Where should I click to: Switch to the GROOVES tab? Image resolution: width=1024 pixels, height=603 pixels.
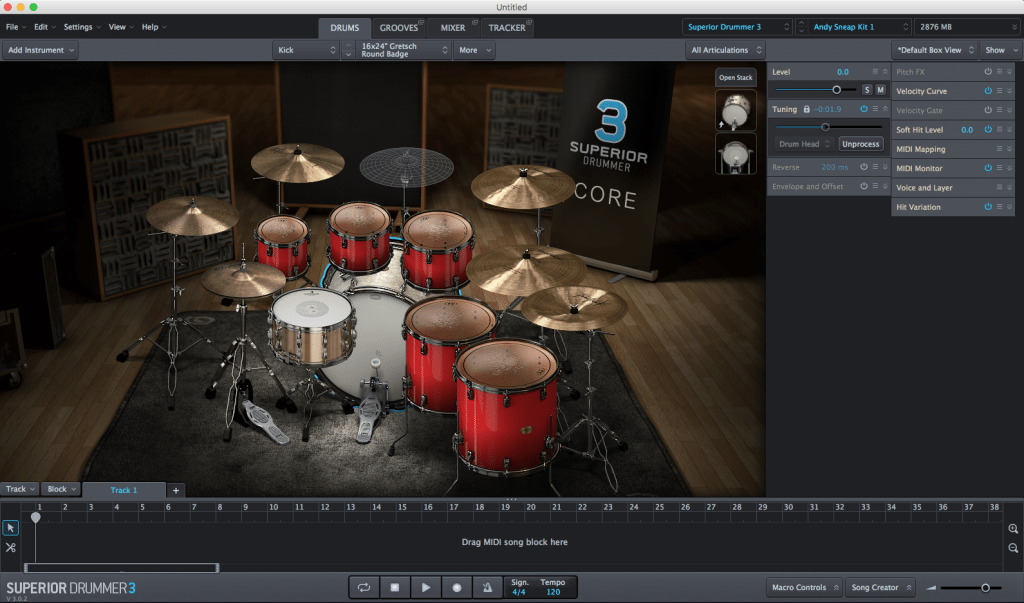click(400, 28)
